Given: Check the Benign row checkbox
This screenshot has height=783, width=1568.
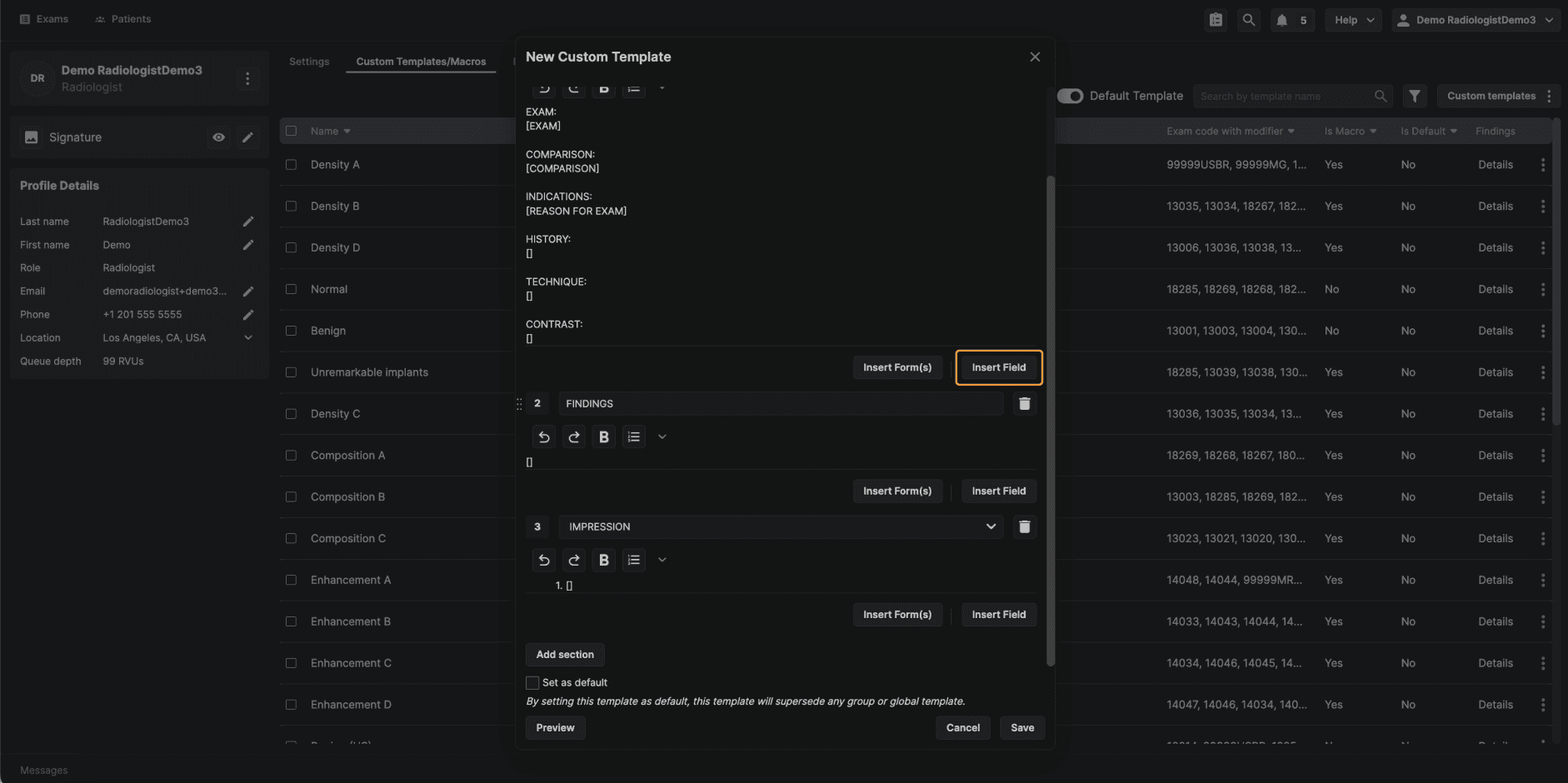Looking at the screenshot, I should [291, 331].
